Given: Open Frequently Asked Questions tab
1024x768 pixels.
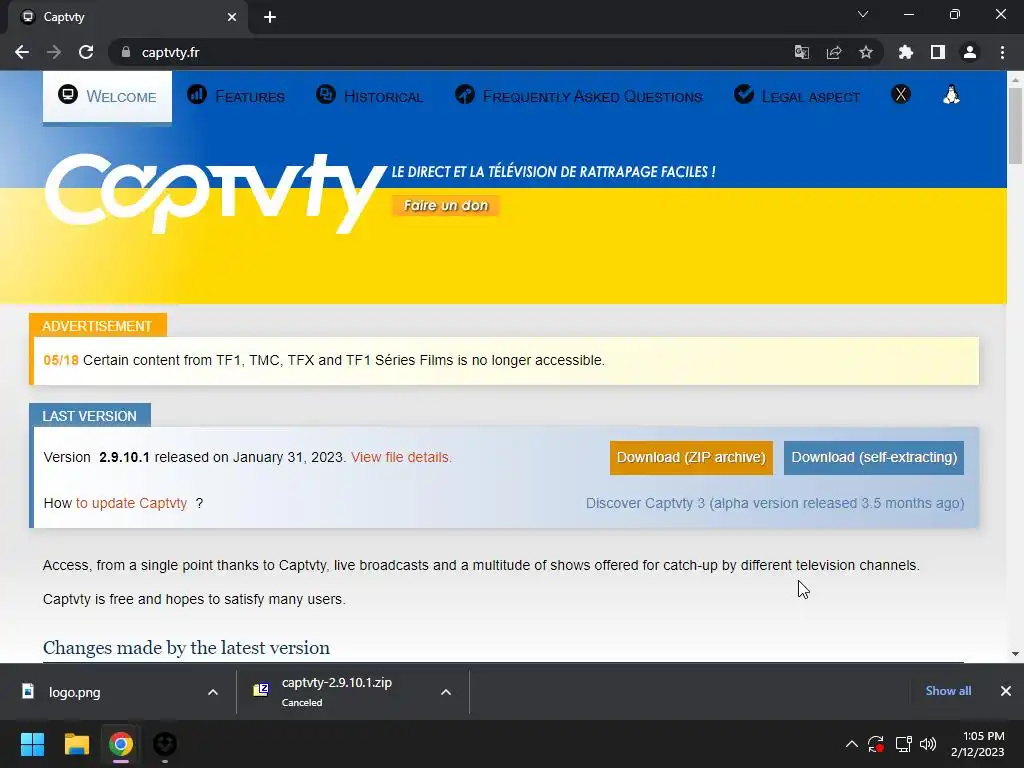Looking at the screenshot, I should [579, 96].
